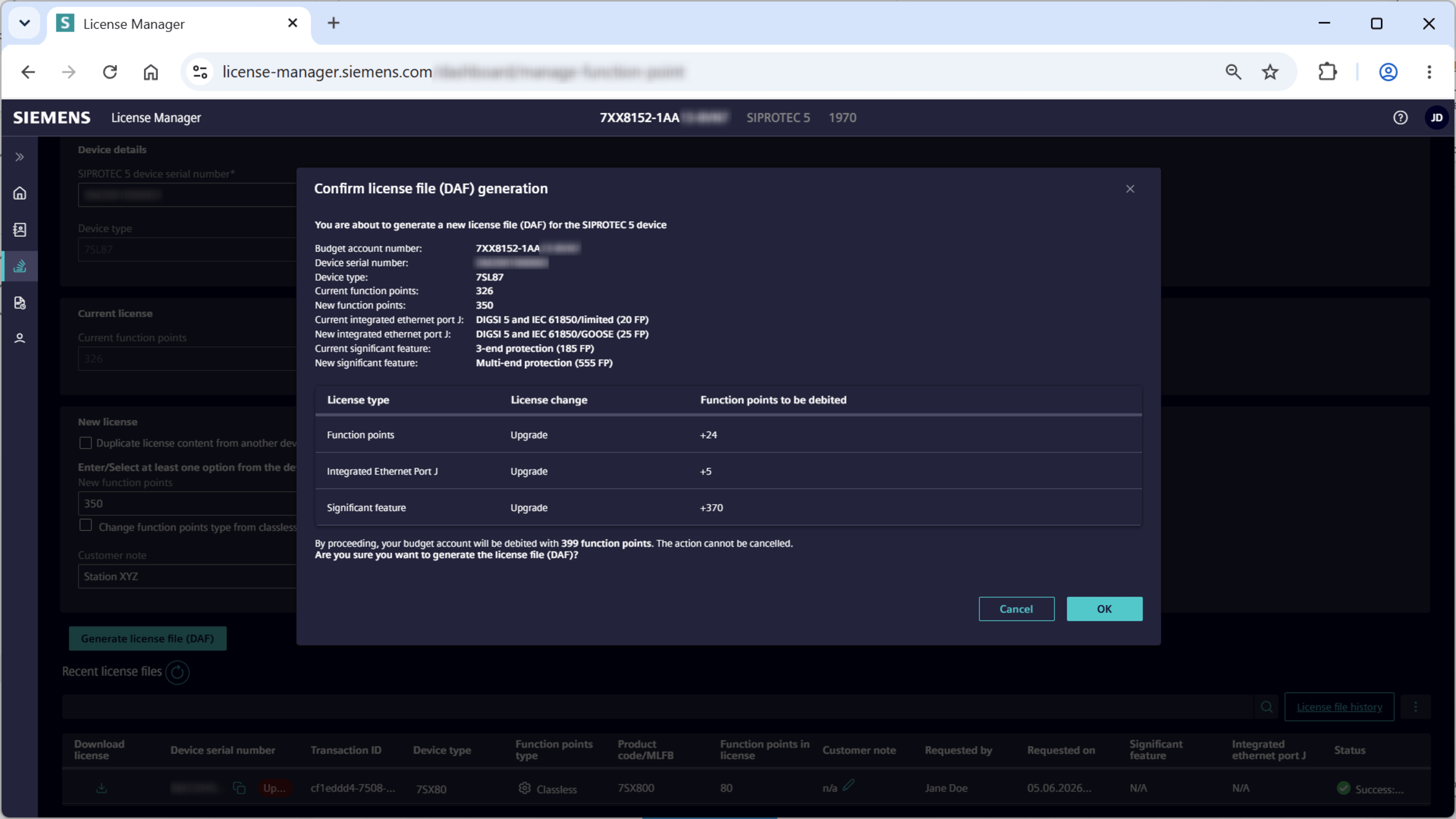The height and width of the screenshot is (819, 1456).
Task: Select the License Manager browser tab
Action: pyautogui.click(x=178, y=24)
